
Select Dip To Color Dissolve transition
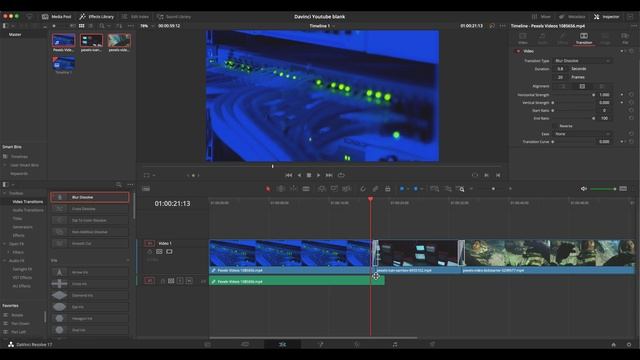pos(90,220)
